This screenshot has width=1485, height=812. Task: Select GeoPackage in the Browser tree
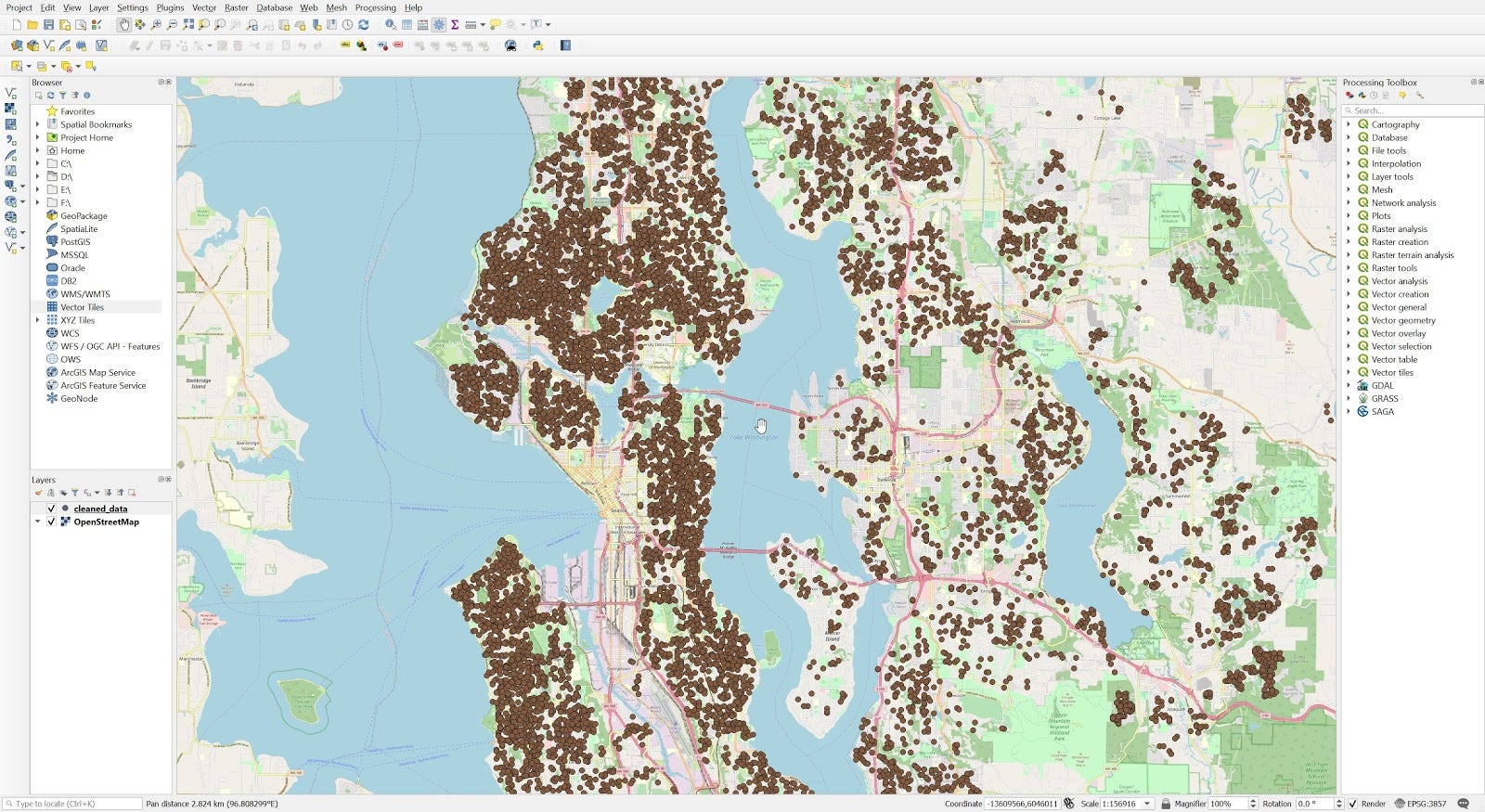pos(84,215)
